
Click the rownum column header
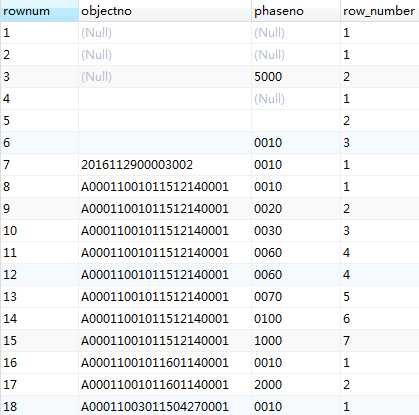(39, 11)
